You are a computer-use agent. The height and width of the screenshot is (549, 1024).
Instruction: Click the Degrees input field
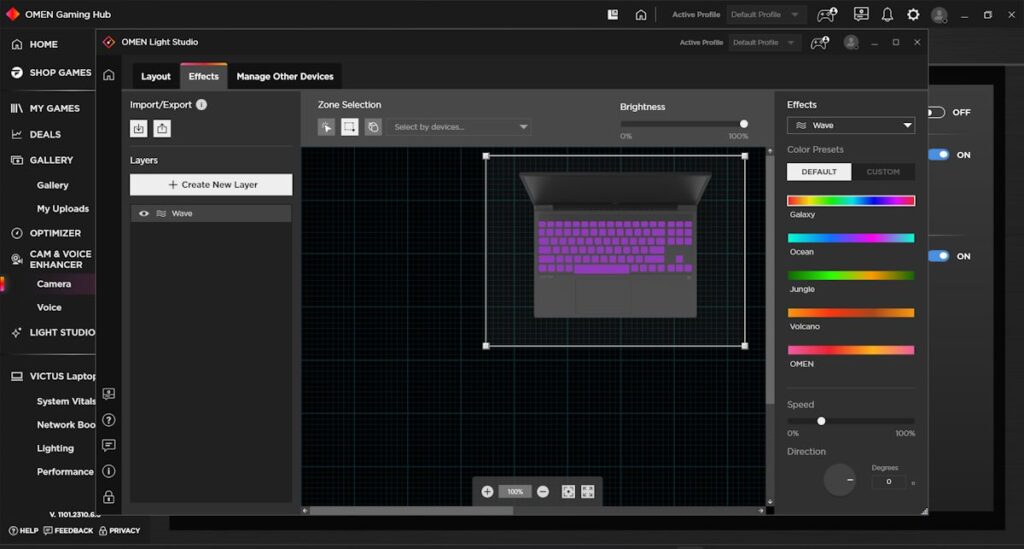point(889,482)
